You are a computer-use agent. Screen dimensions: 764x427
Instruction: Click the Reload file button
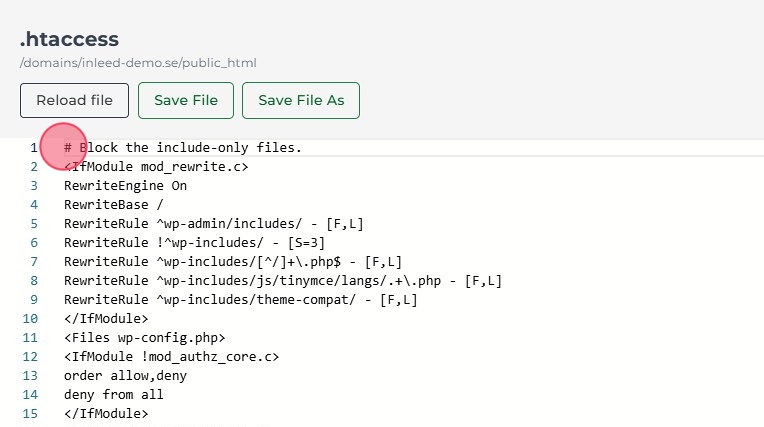(x=74, y=101)
